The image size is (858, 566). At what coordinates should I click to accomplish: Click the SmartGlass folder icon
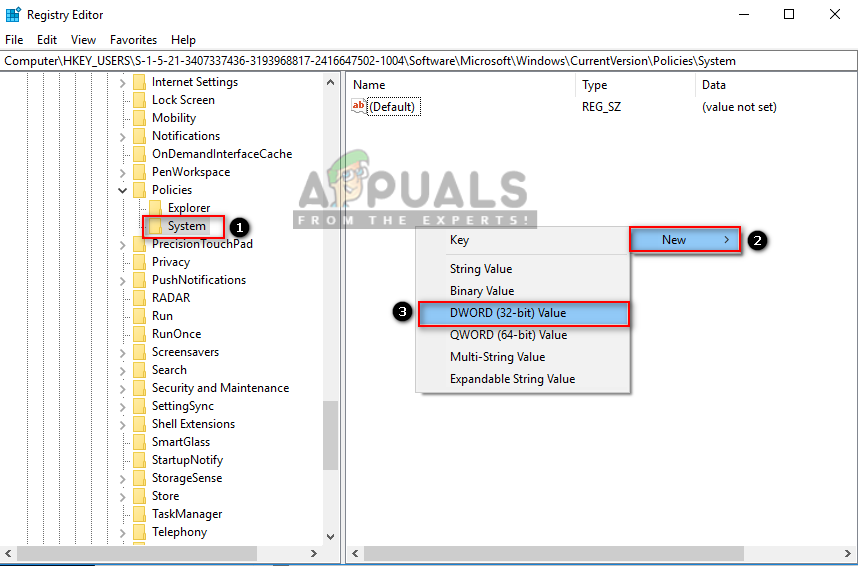pyautogui.click(x=140, y=442)
